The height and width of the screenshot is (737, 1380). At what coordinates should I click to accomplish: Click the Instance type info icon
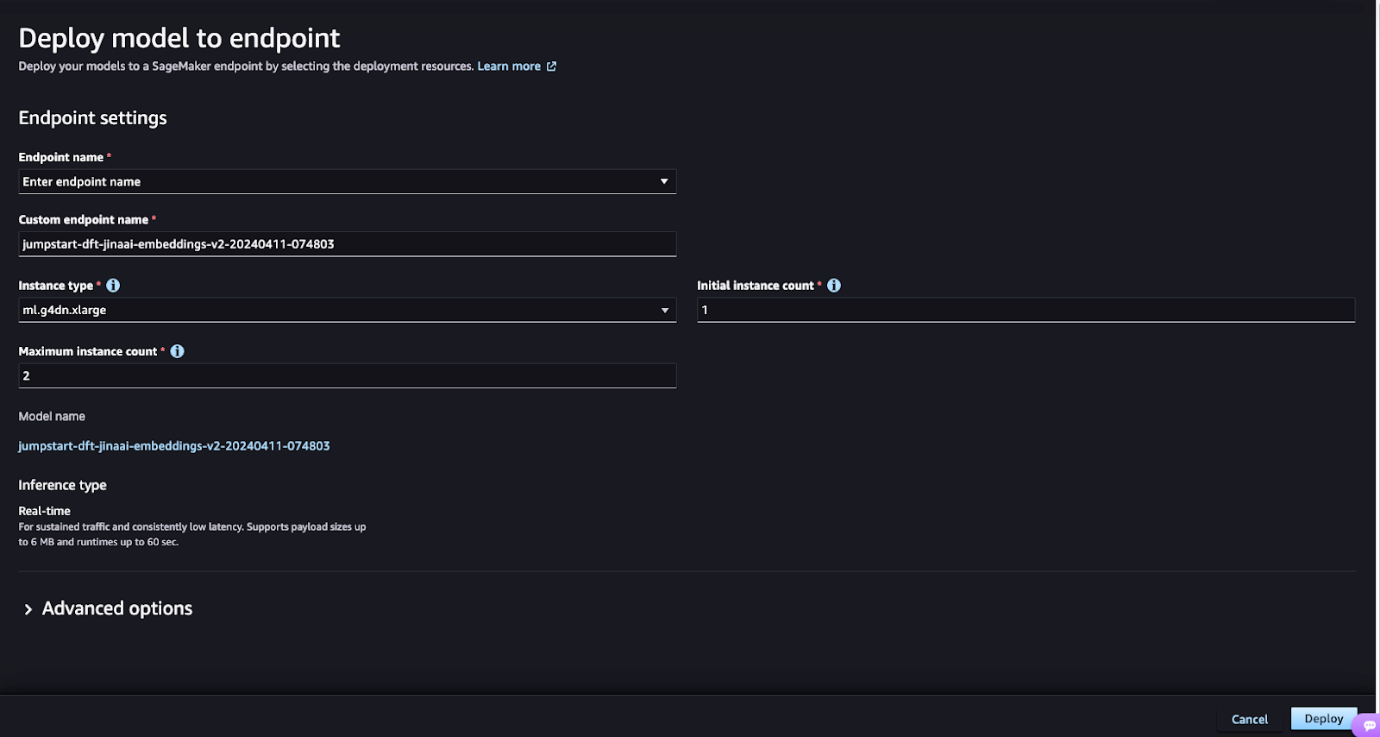point(113,285)
